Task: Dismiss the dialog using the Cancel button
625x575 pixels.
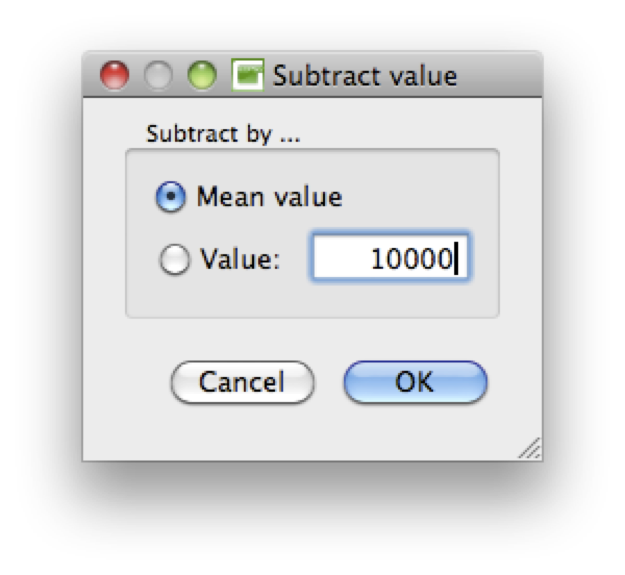Action: click(x=242, y=382)
